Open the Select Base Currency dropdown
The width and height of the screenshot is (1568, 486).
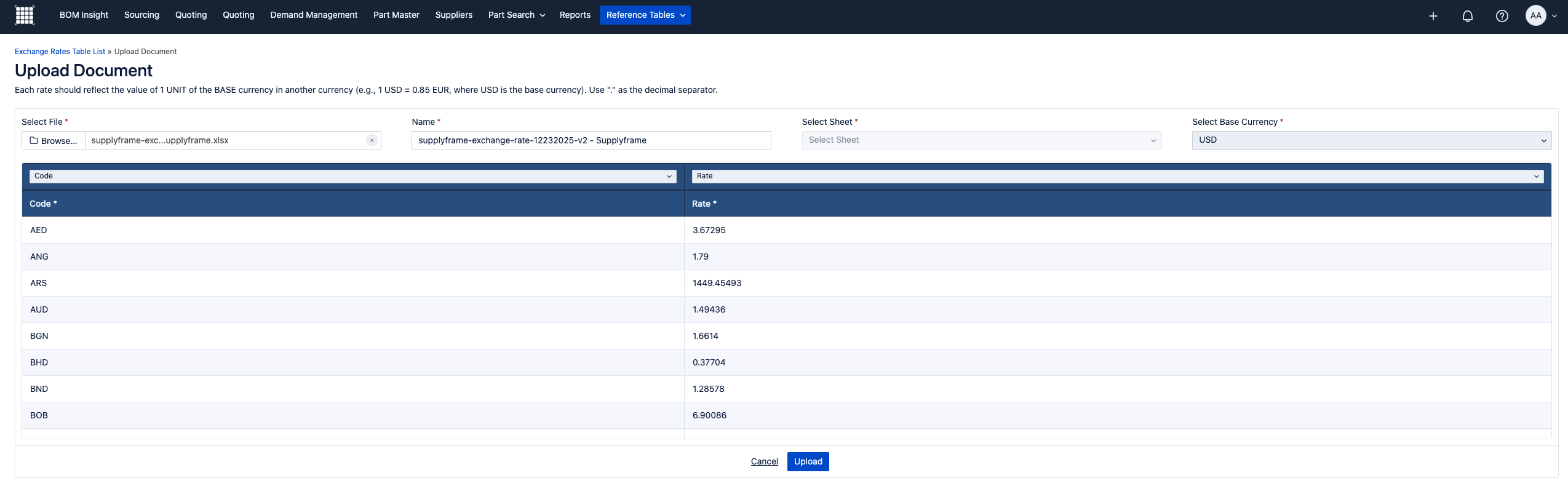1371,140
